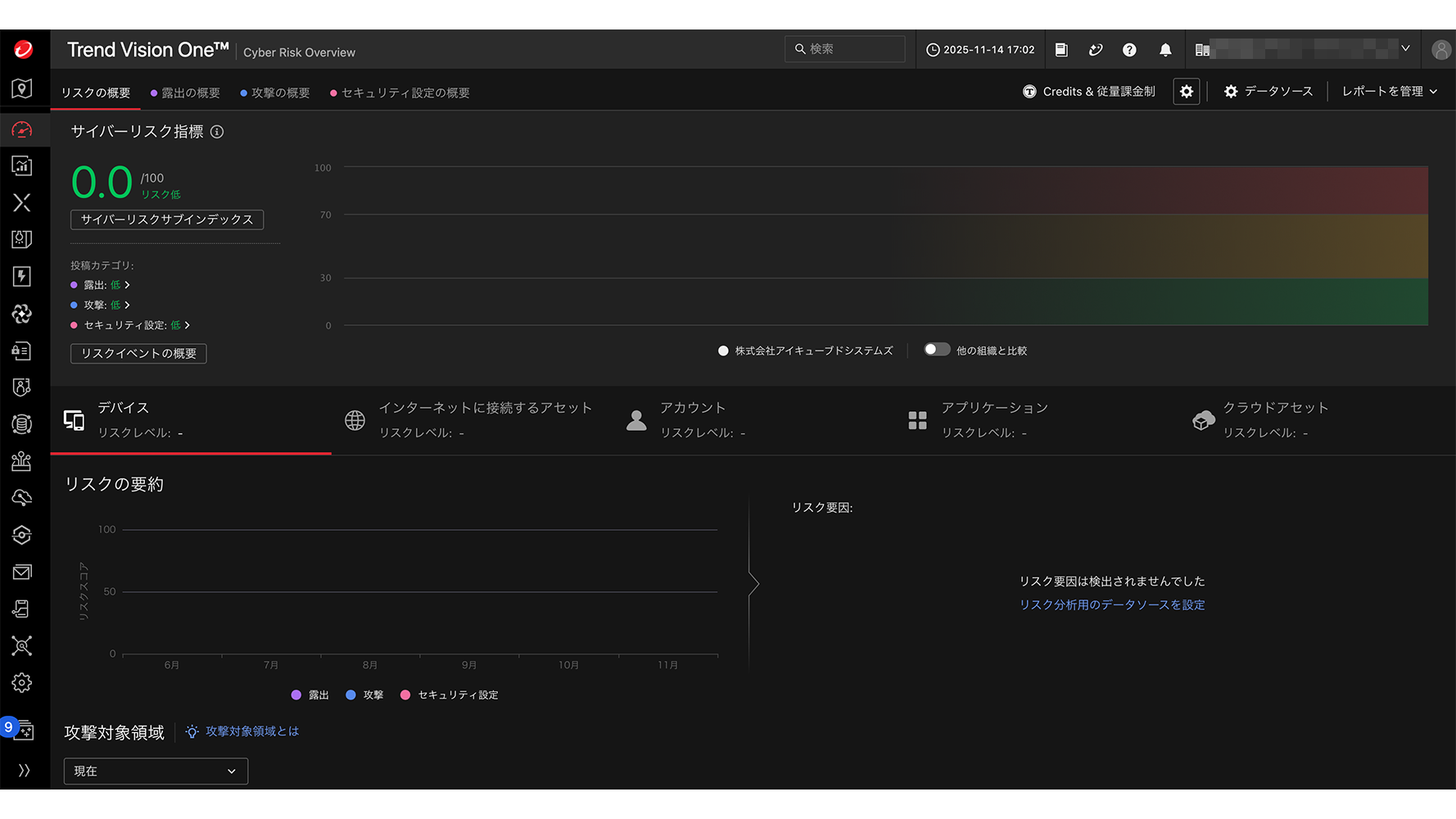Select the アカウント asset tab
Image resolution: width=1456 pixels, height=819 pixels.
pyautogui.click(x=692, y=419)
